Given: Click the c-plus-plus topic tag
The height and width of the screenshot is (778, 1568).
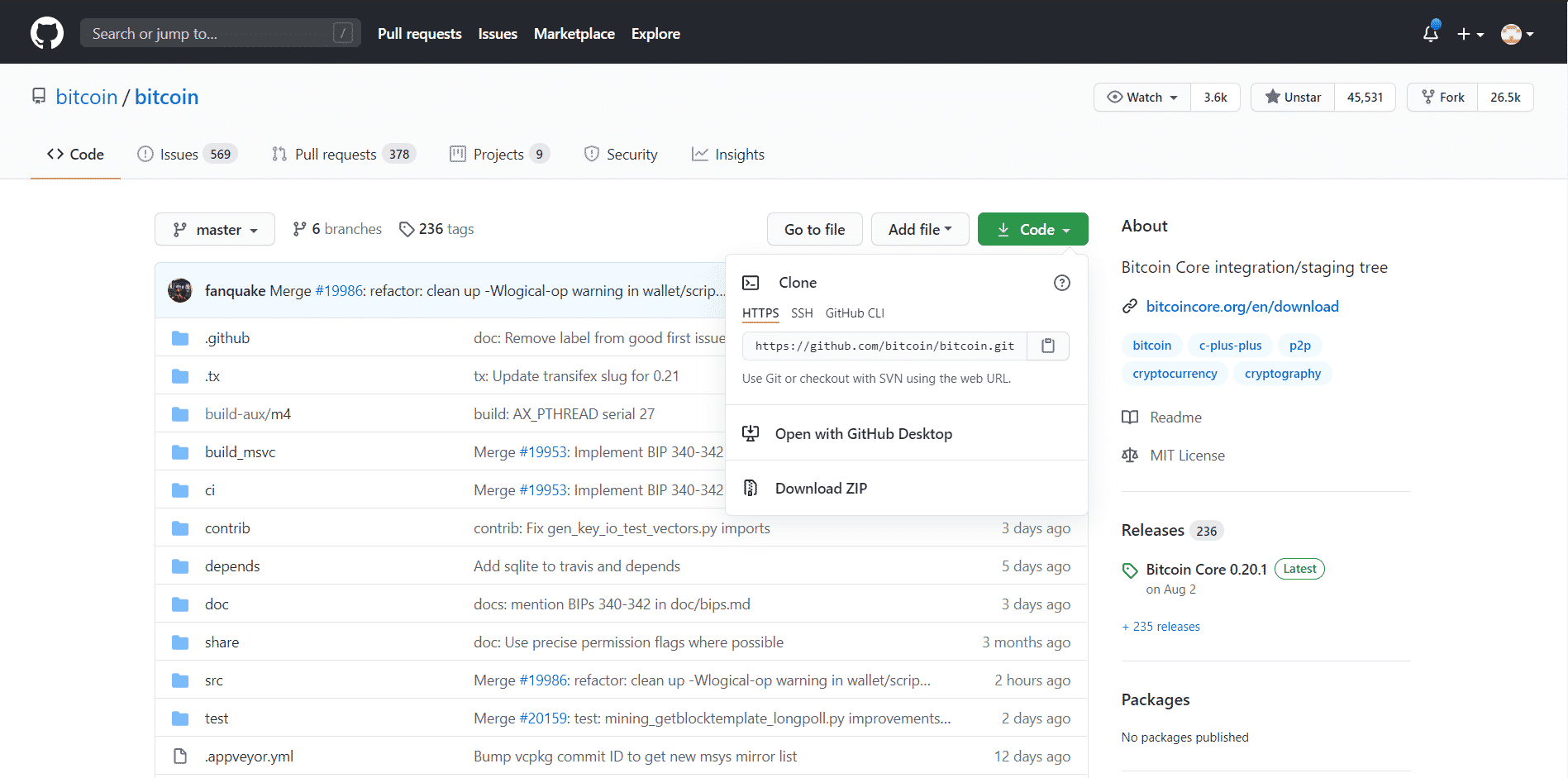Looking at the screenshot, I should (1230, 346).
